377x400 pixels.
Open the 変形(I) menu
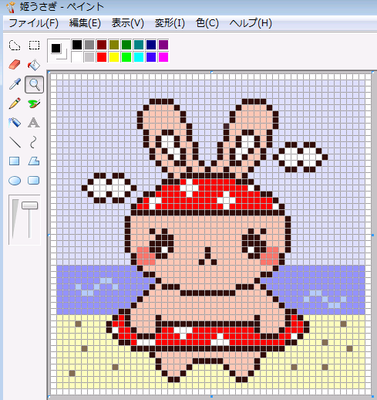[170, 23]
